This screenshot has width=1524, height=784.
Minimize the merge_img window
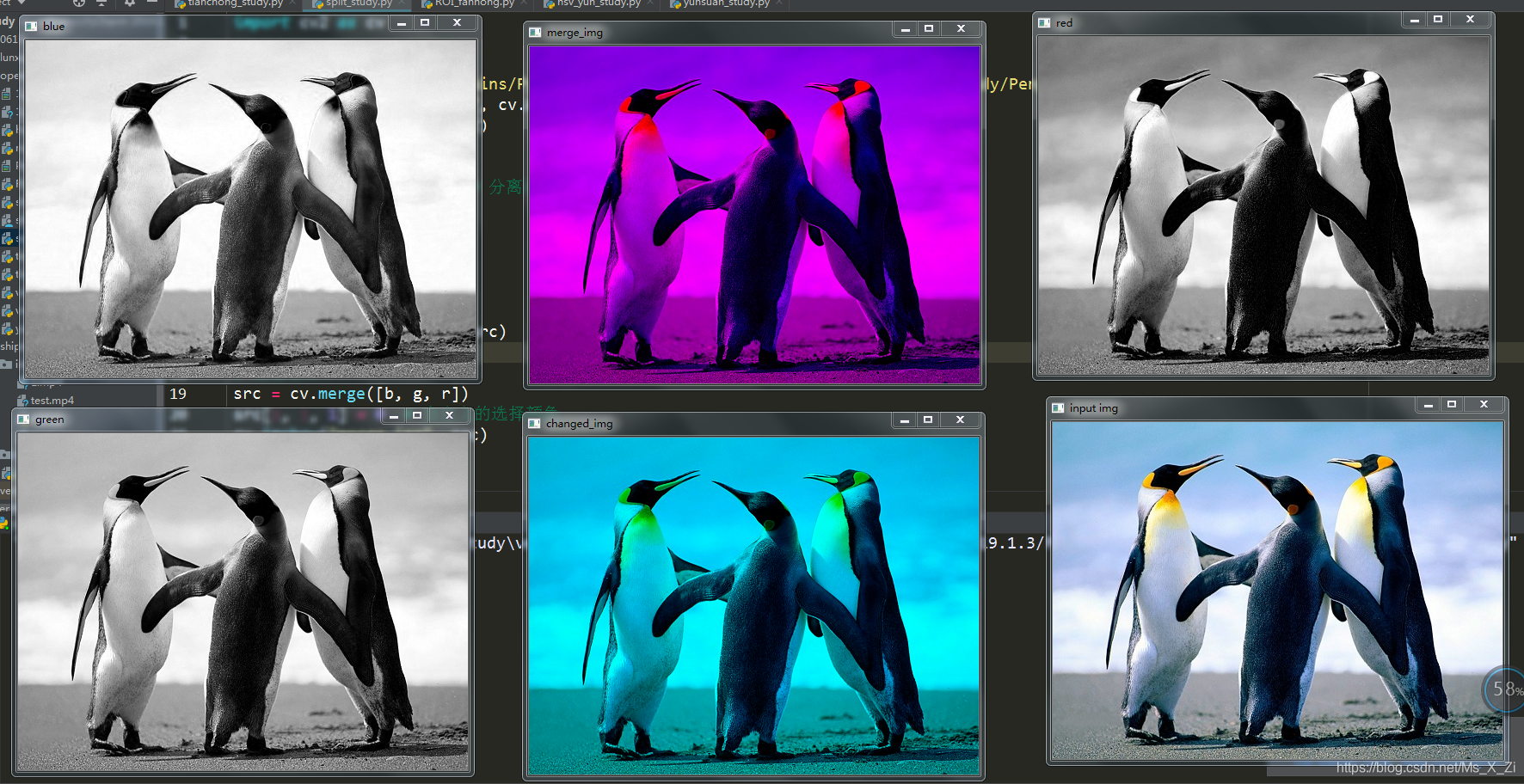[905, 29]
